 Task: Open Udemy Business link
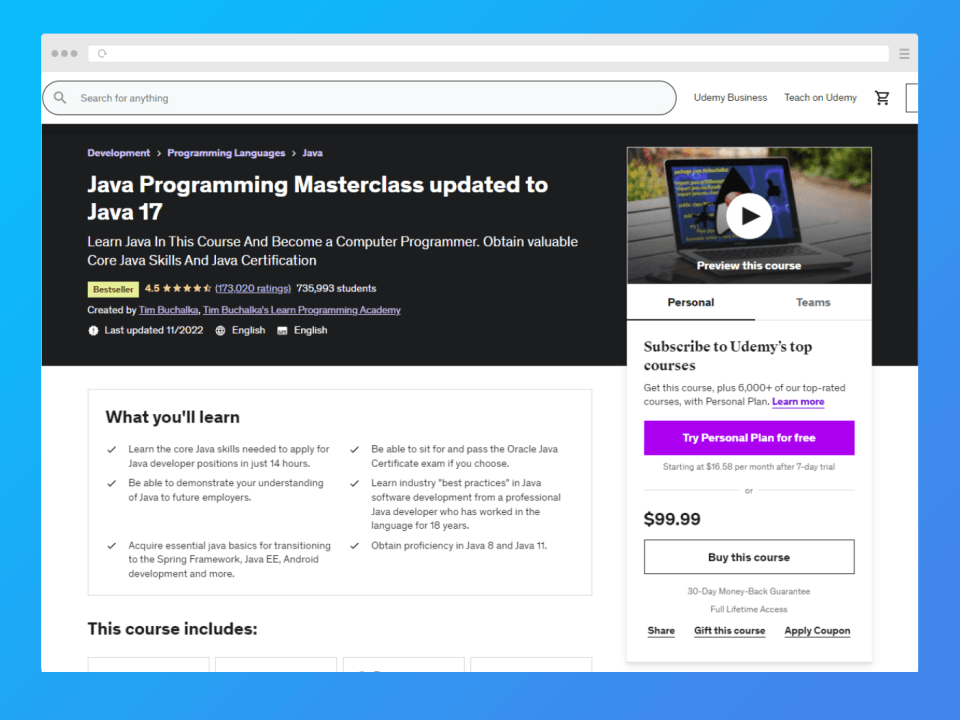[730, 97]
